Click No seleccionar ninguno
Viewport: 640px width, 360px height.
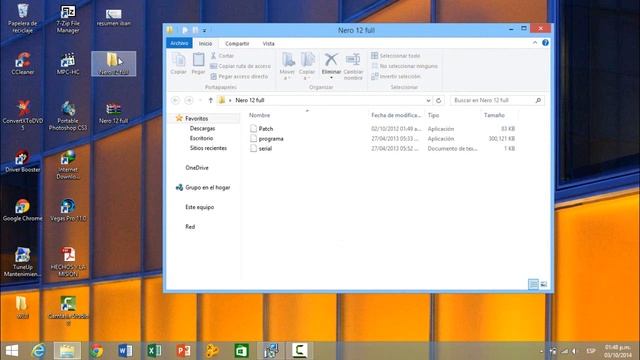tap(404, 66)
